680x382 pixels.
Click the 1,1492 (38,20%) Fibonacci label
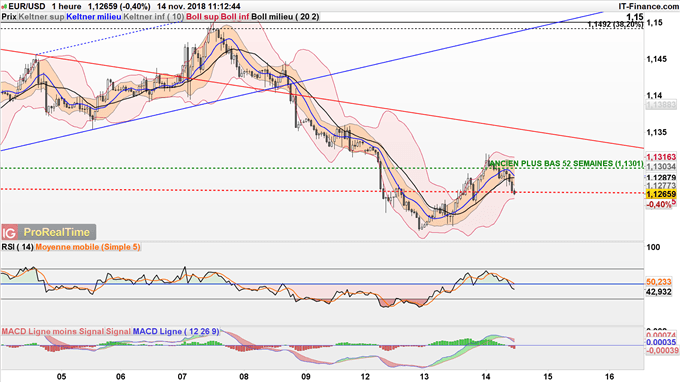pyautogui.click(x=615, y=25)
